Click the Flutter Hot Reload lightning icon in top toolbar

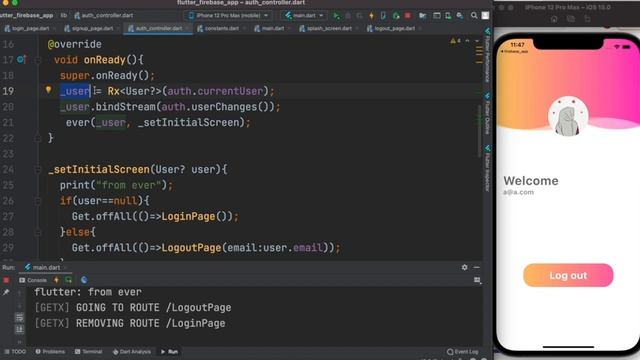[371, 16]
